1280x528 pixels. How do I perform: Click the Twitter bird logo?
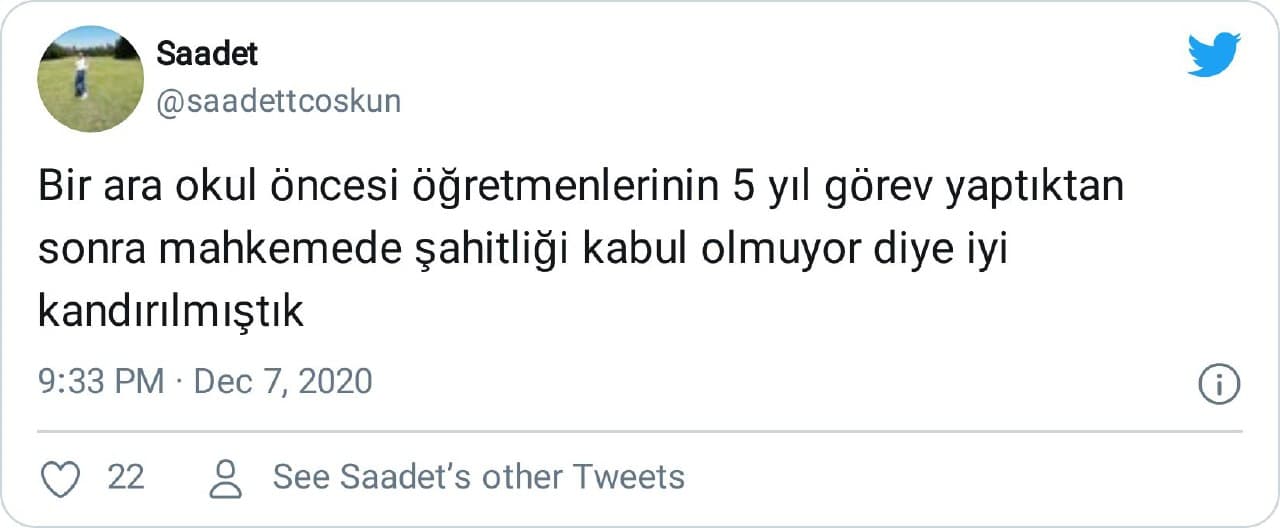pos(1214,54)
